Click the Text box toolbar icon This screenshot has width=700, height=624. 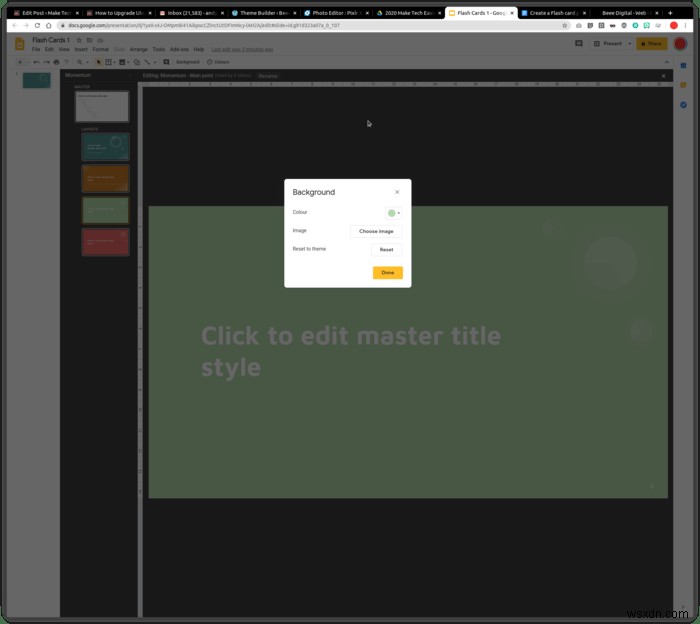(108, 62)
